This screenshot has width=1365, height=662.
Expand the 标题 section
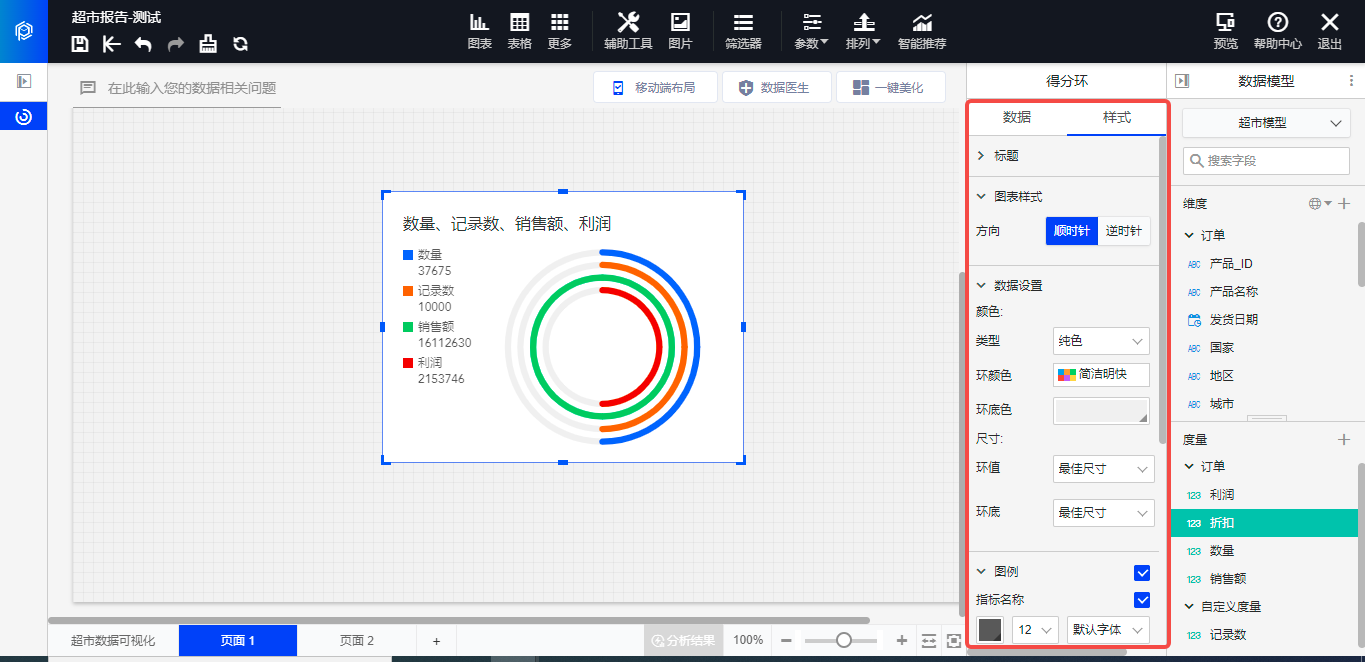coord(1005,156)
